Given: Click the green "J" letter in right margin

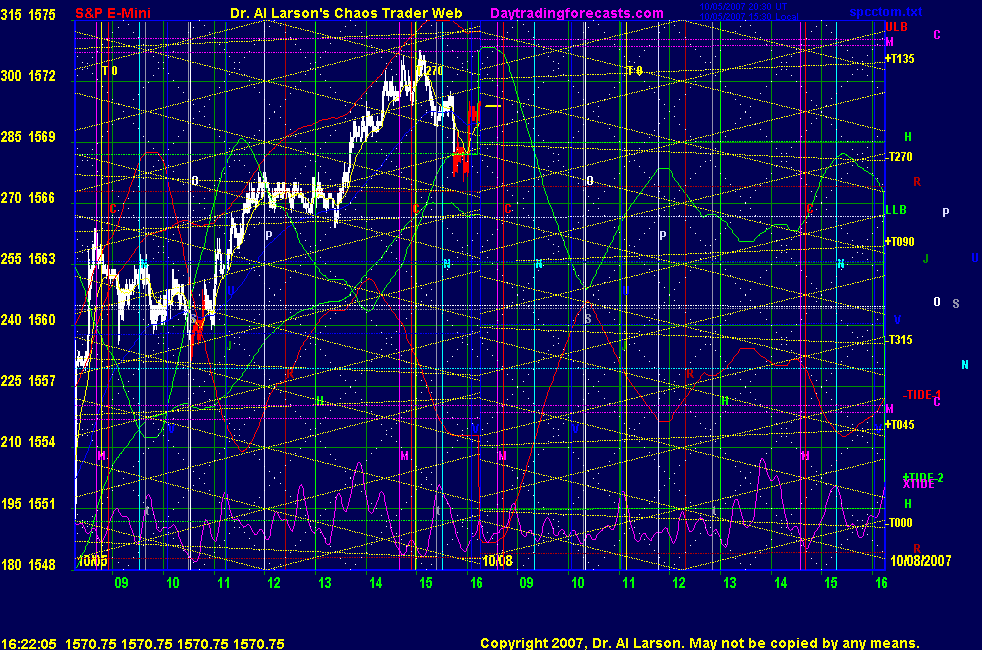Looking at the screenshot, I should pyautogui.click(x=926, y=259).
